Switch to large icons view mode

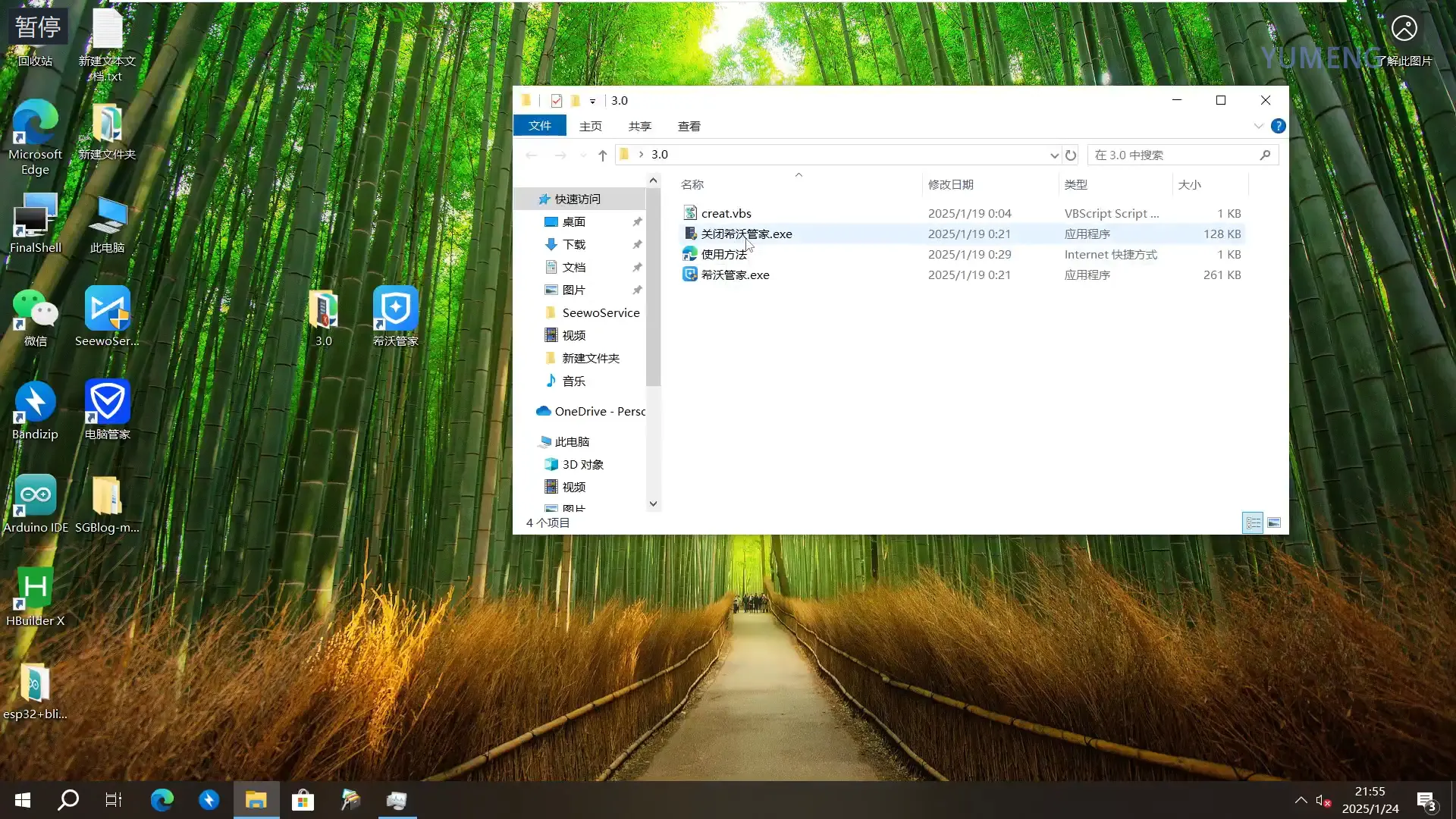[x=1274, y=523]
